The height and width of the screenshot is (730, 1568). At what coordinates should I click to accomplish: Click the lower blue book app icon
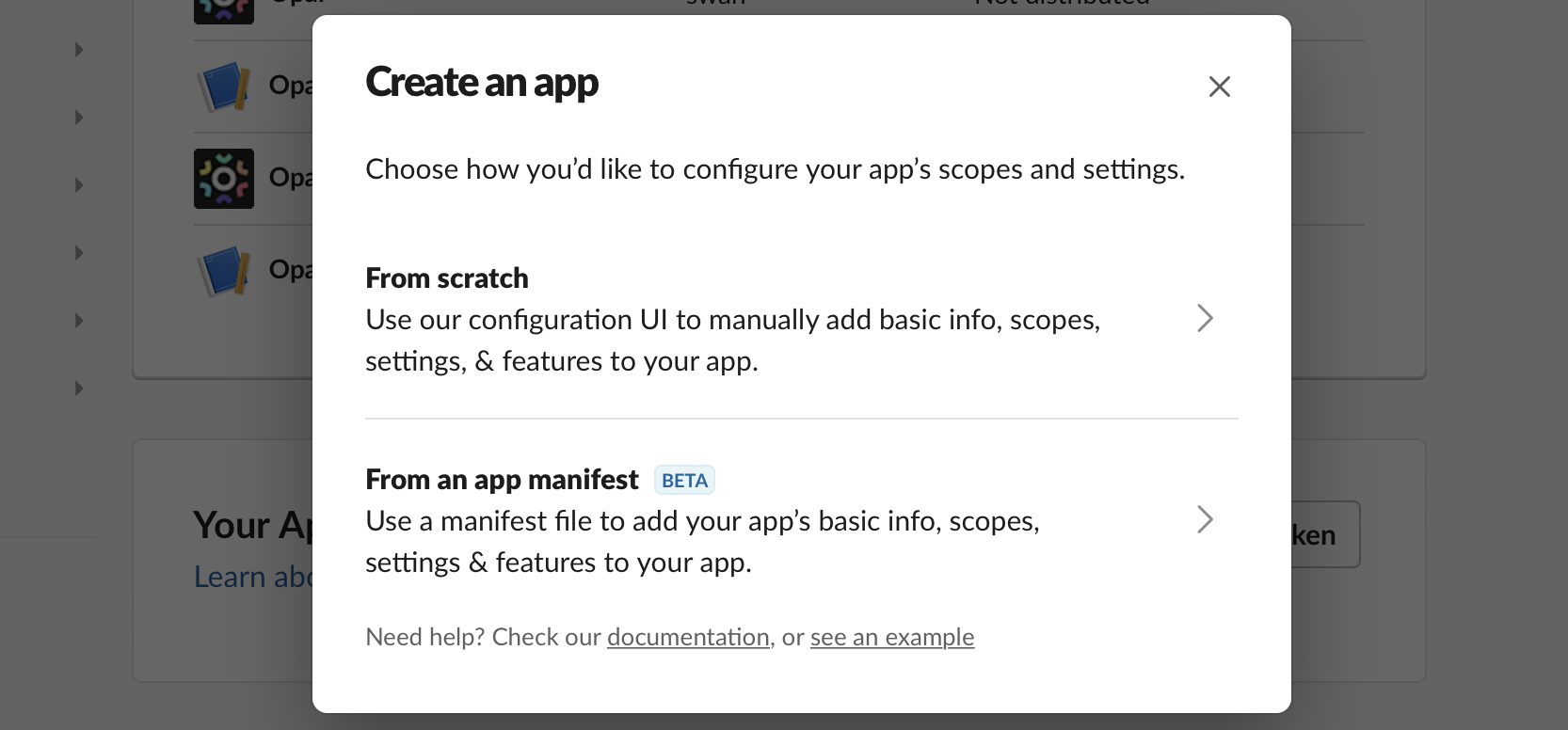(223, 270)
